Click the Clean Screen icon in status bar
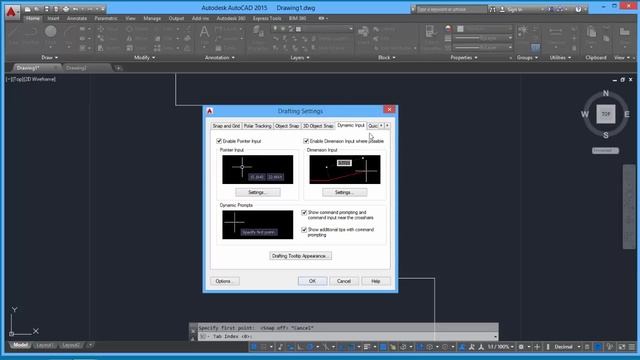Viewport: 640px width, 360px height. click(x=622, y=347)
